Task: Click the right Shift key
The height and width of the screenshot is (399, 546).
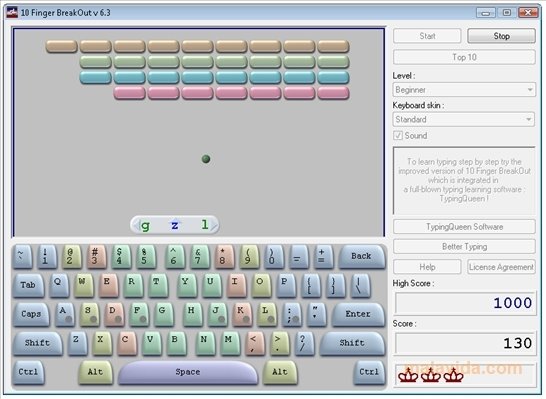Action: (352, 343)
